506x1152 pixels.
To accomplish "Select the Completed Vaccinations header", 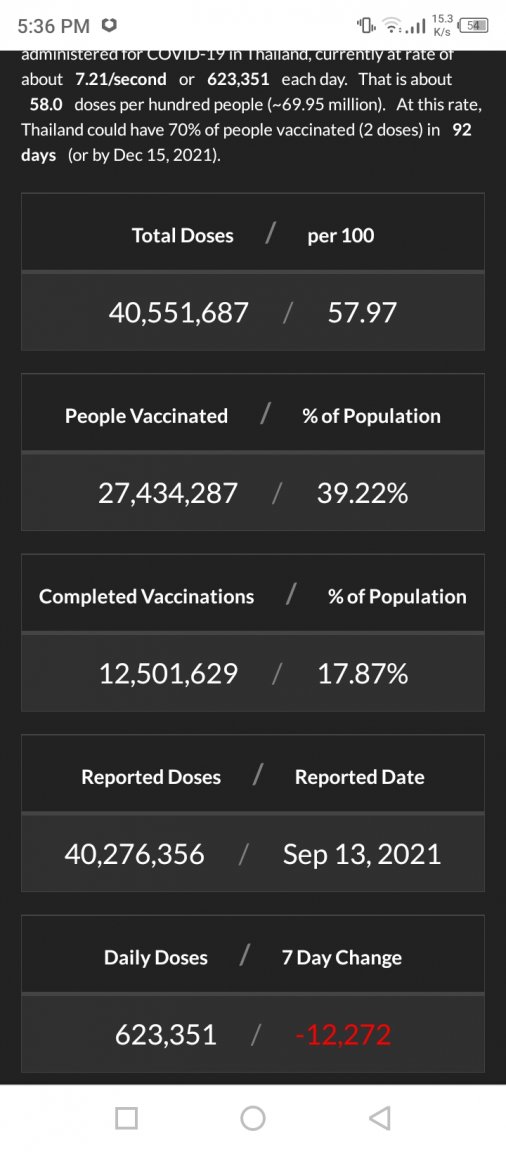I will (x=147, y=597).
